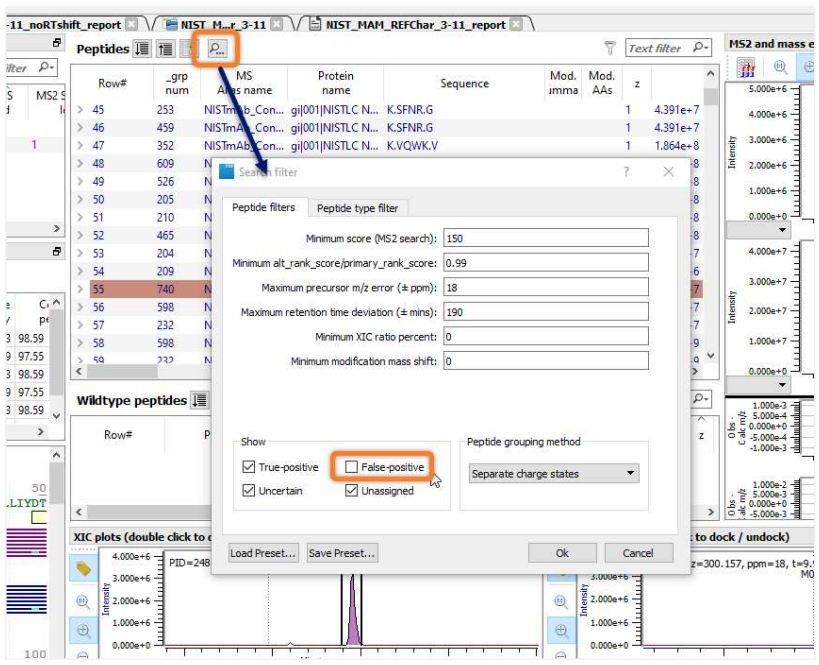Enable the False-positive checkbox

point(352,466)
